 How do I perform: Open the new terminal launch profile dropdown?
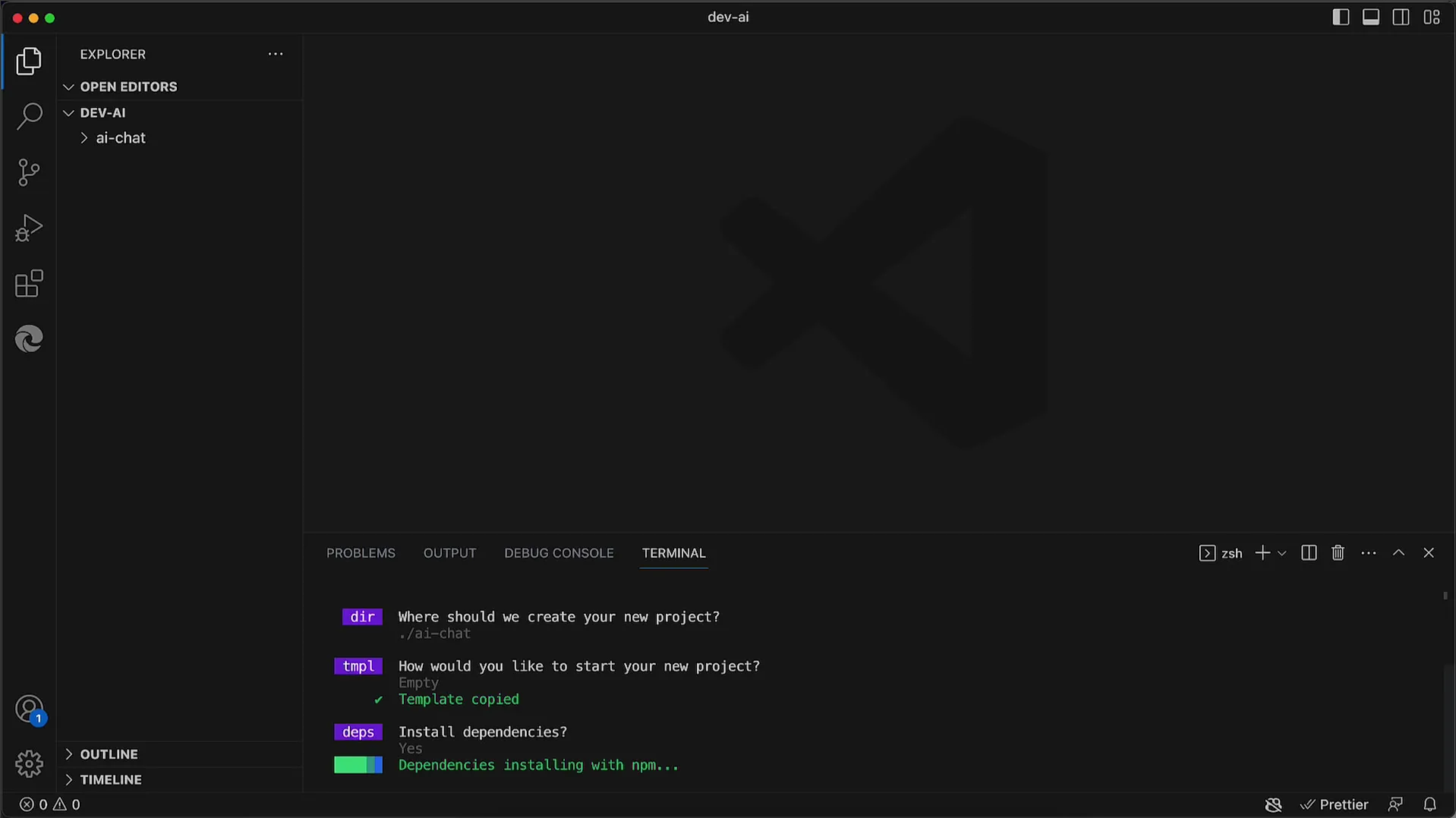point(1282,553)
